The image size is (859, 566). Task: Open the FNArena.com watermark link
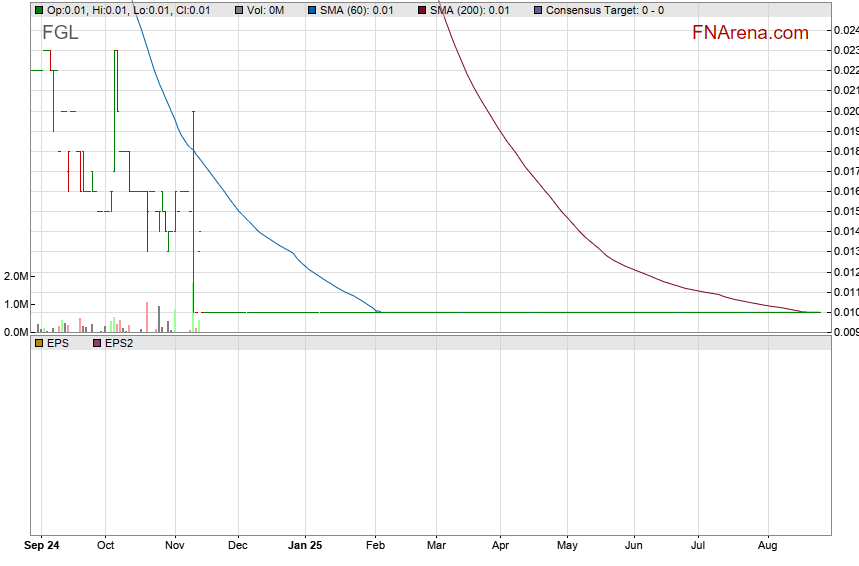[750, 33]
